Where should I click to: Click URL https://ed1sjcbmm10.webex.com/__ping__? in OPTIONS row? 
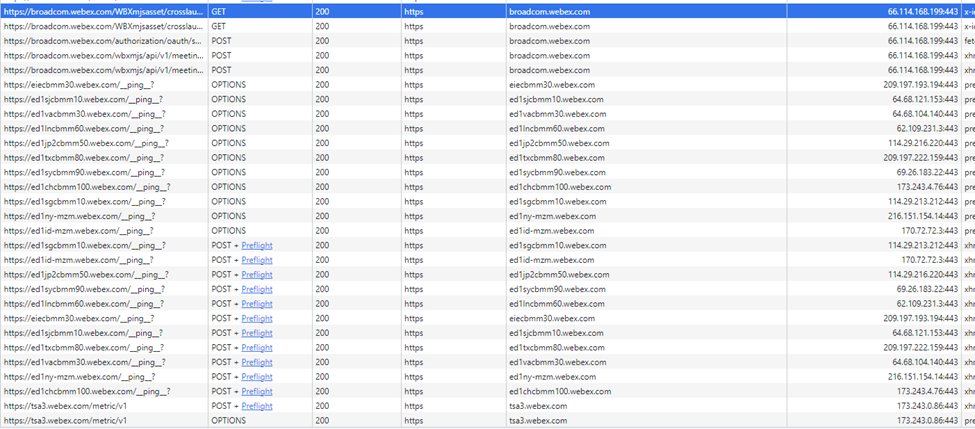coord(84,99)
